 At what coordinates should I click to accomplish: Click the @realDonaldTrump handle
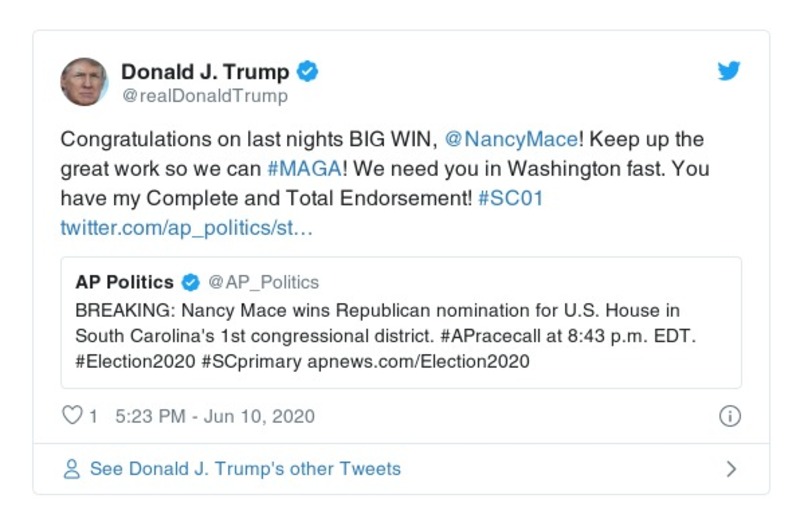click(204, 96)
